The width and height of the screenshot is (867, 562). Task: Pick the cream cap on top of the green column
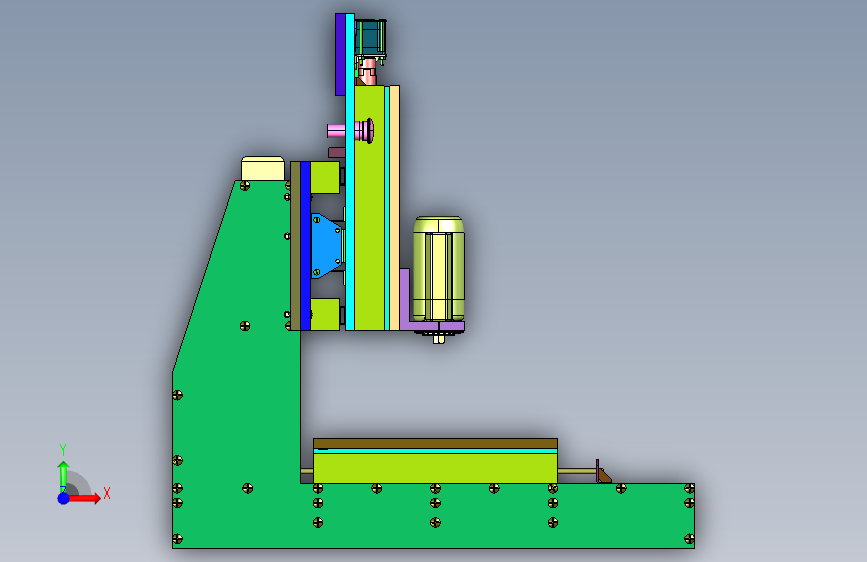coord(263,168)
